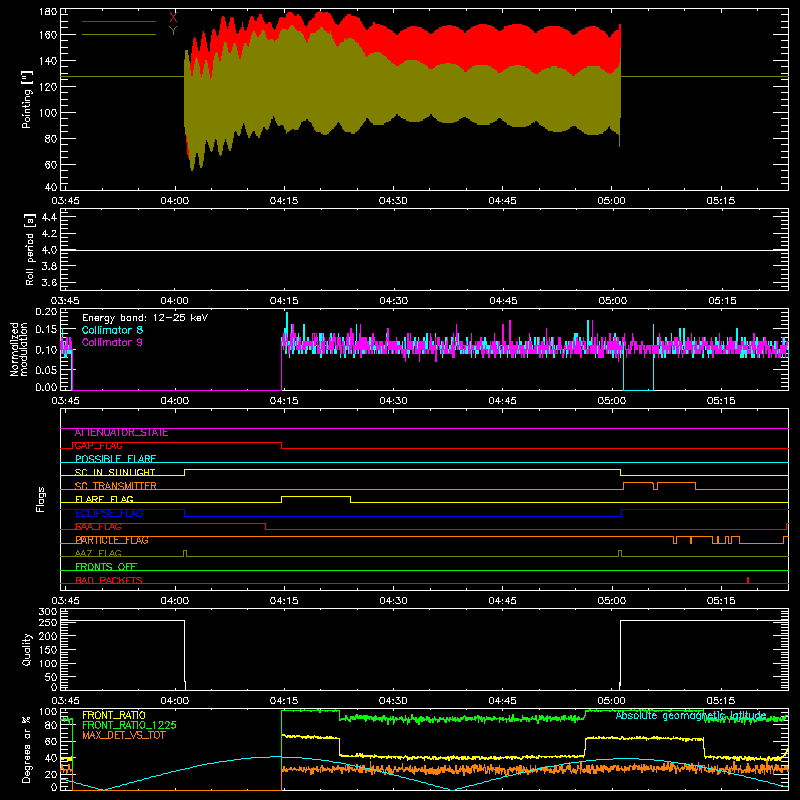800x800 pixels.
Task: Click the raised yellow FLARE_FLAG segment
Action: 316,496
